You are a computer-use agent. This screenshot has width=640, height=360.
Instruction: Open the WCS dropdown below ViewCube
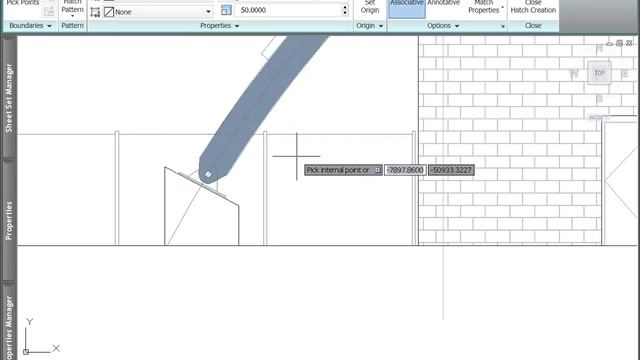coord(598,118)
